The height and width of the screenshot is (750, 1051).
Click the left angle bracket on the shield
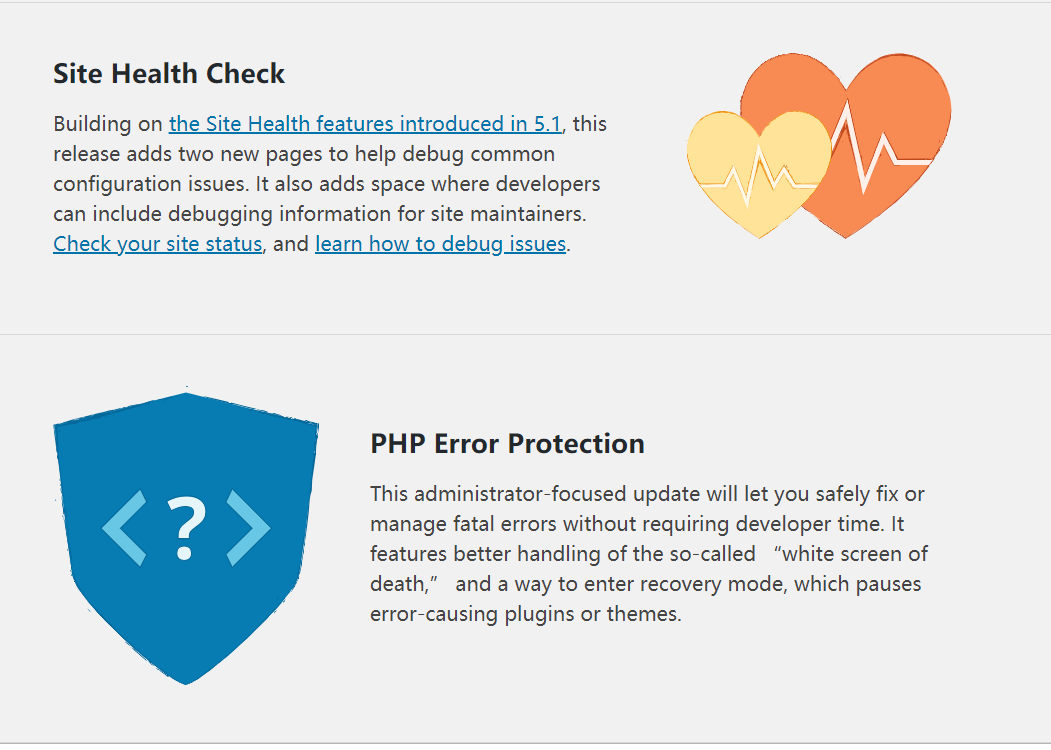click(x=124, y=528)
